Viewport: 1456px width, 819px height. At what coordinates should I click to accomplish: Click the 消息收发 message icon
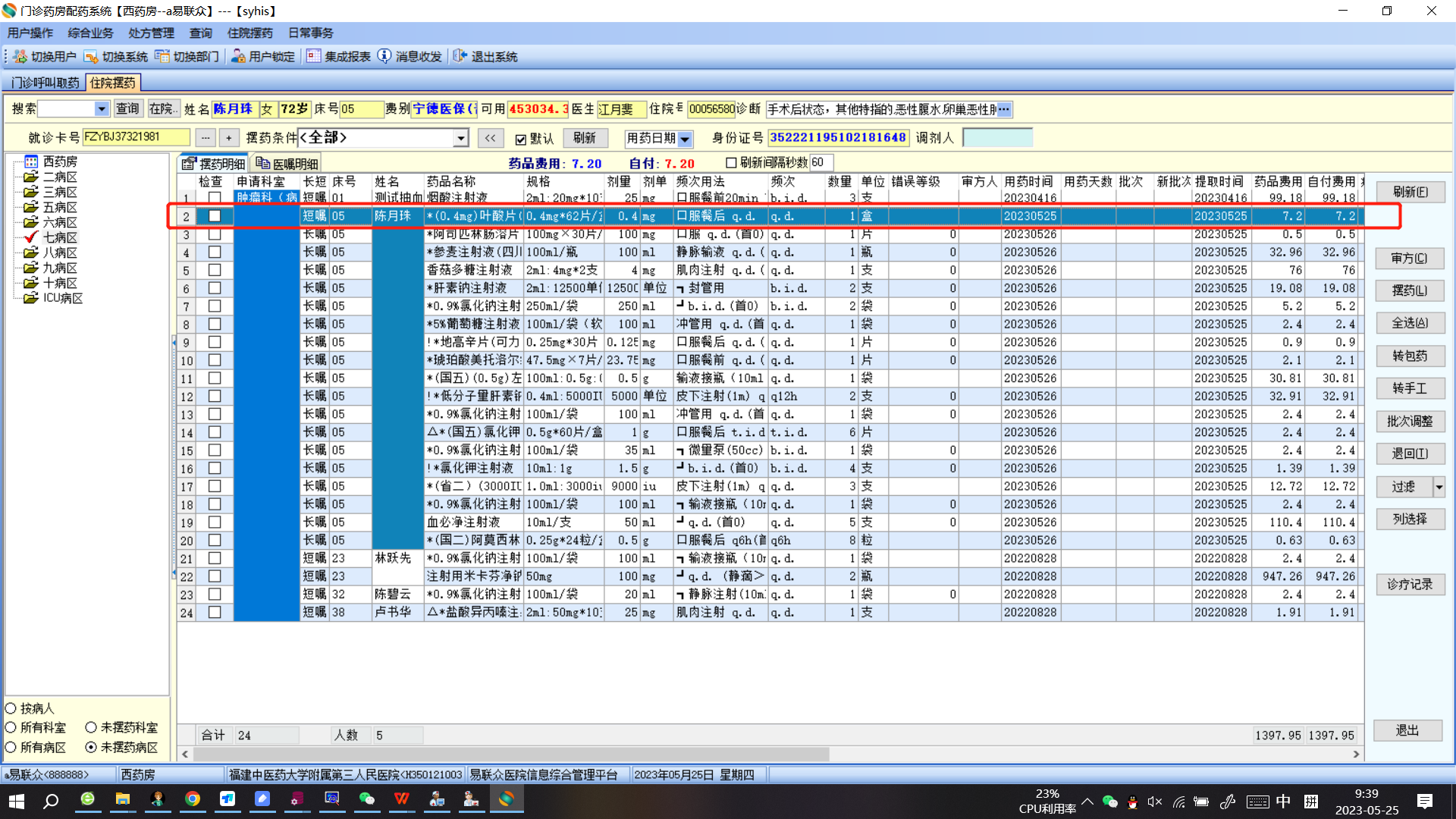point(384,57)
